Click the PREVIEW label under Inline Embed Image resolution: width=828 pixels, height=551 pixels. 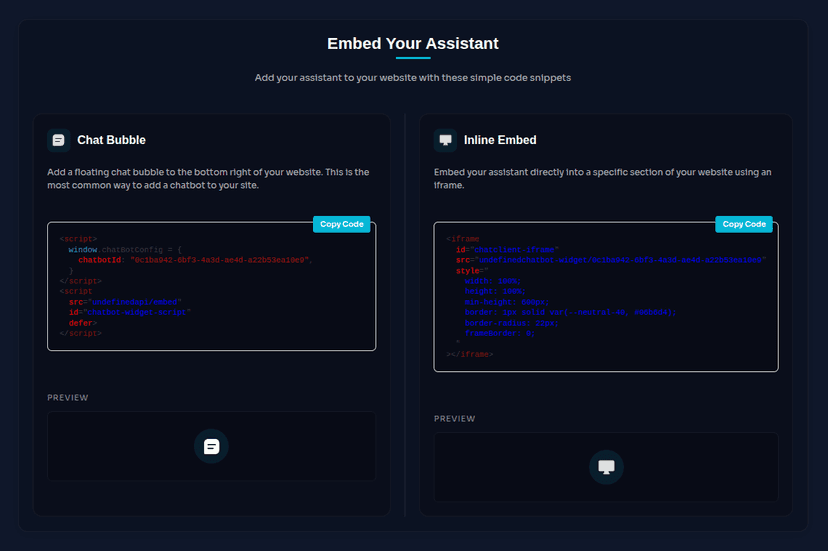point(455,418)
